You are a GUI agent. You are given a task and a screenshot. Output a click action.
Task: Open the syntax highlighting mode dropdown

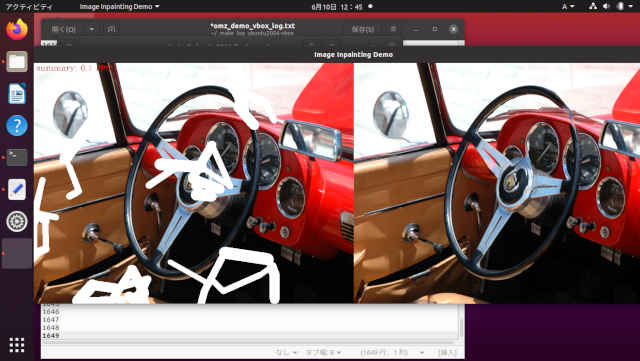tap(285, 352)
